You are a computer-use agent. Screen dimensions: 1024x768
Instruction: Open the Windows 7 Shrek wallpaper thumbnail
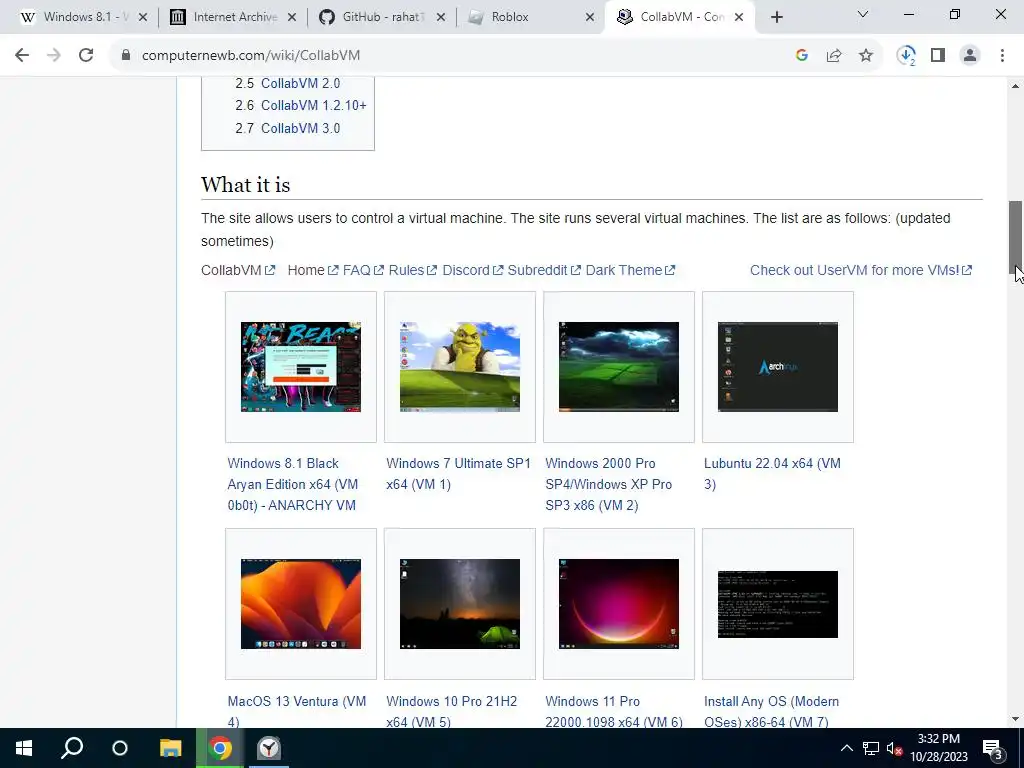click(460, 366)
